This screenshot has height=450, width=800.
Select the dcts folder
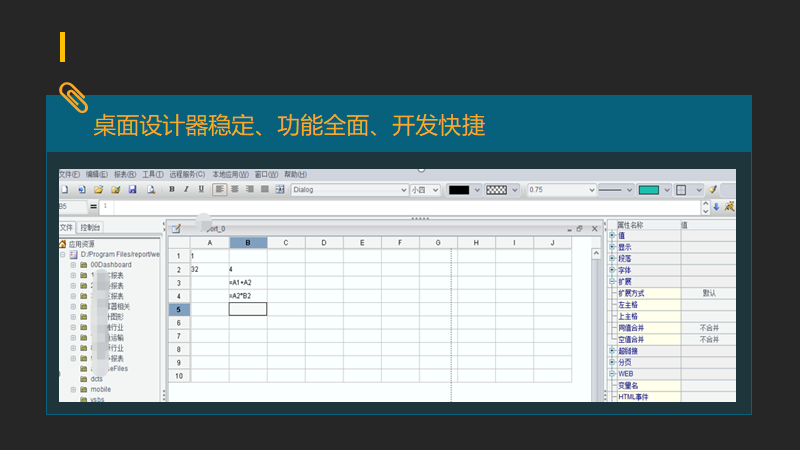[96, 379]
